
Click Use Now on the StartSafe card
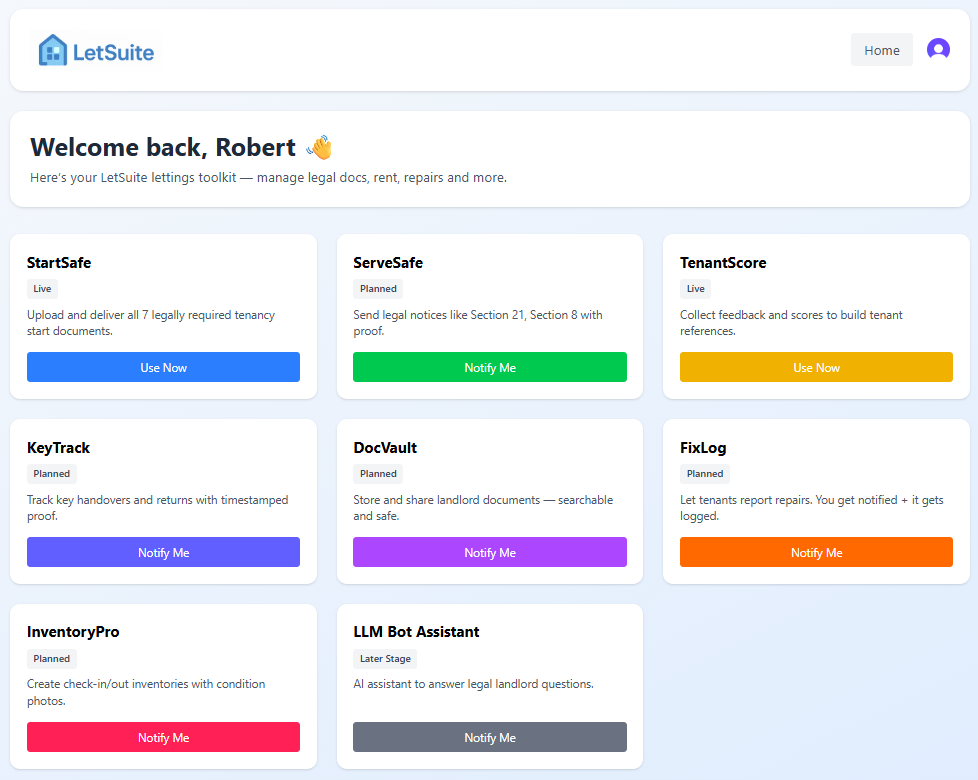(x=163, y=367)
